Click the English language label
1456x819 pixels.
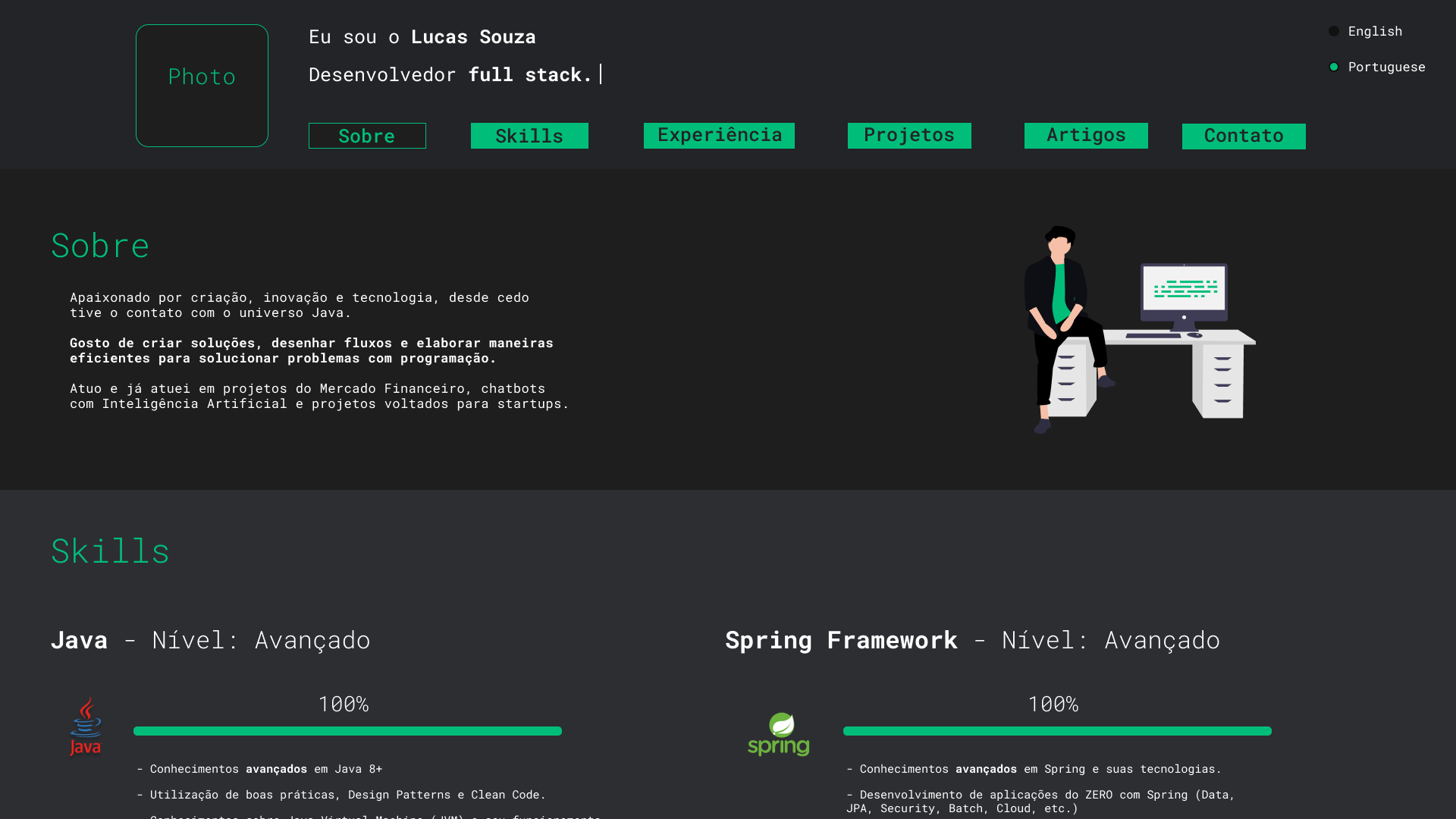click(1375, 31)
